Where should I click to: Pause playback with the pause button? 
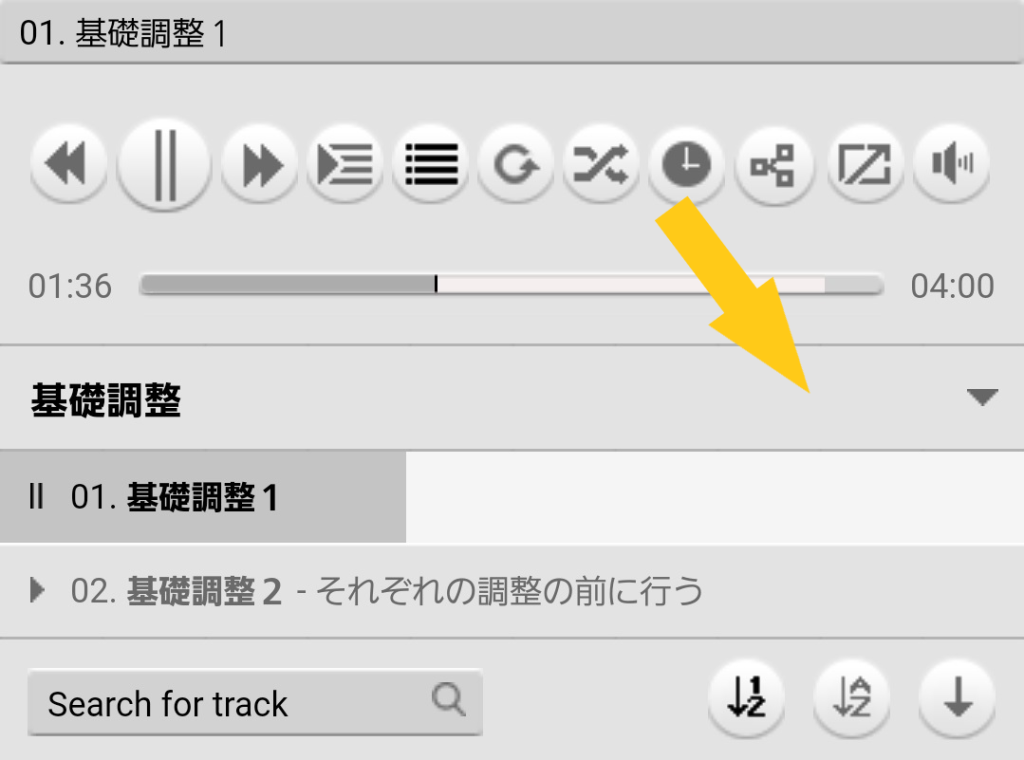click(x=164, y=165)
